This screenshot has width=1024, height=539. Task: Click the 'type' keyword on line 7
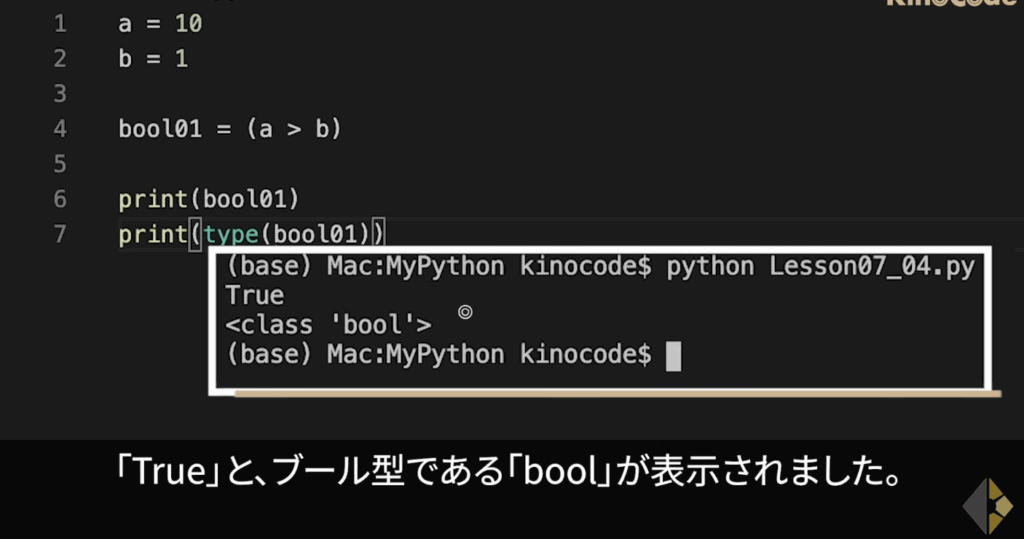click(x=231, y=235)
